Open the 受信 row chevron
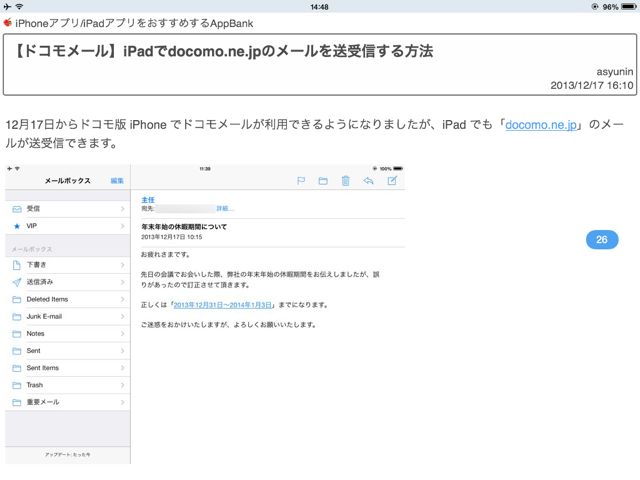 click(122, 209)
